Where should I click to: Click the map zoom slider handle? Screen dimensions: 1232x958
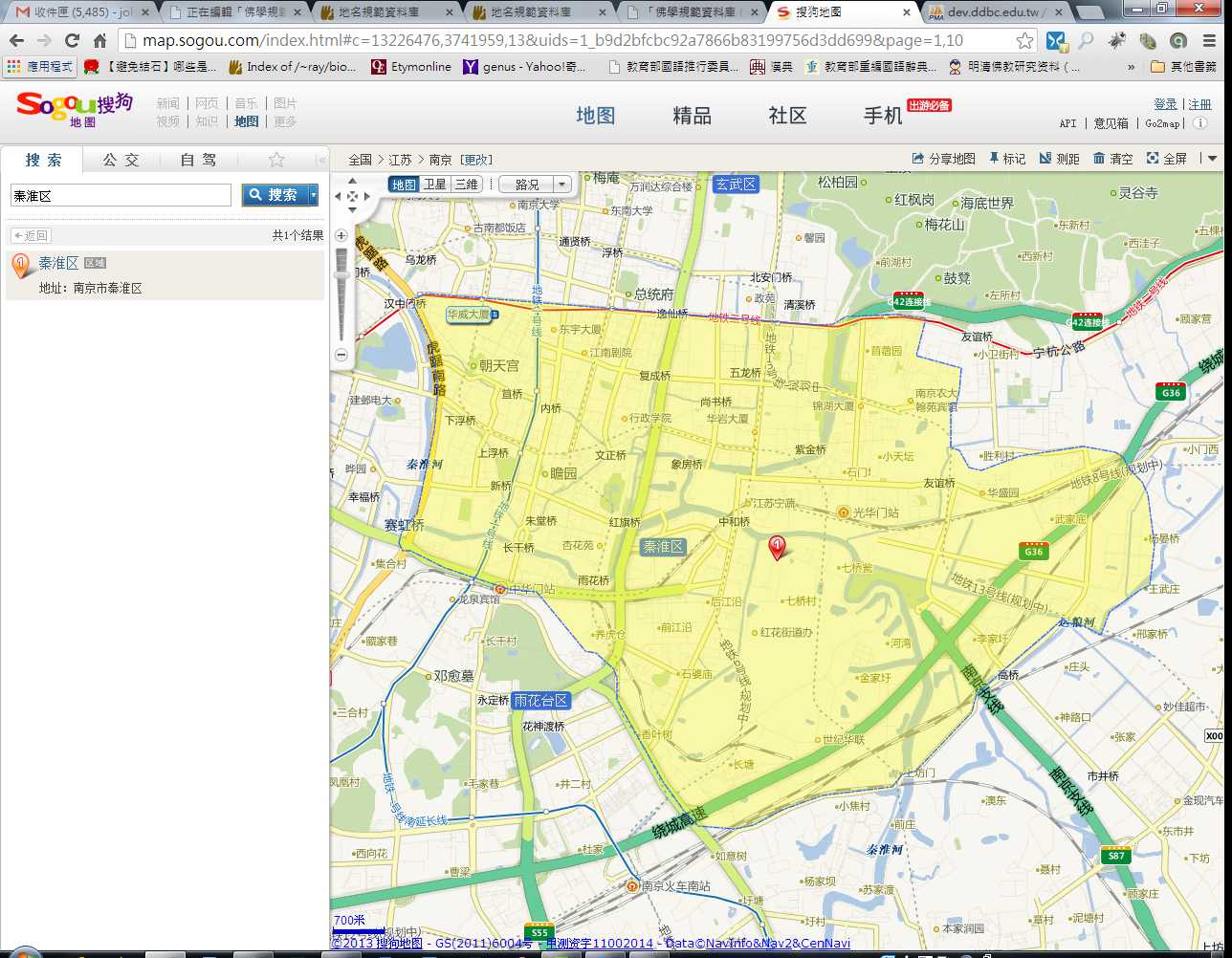coord(341,276)
